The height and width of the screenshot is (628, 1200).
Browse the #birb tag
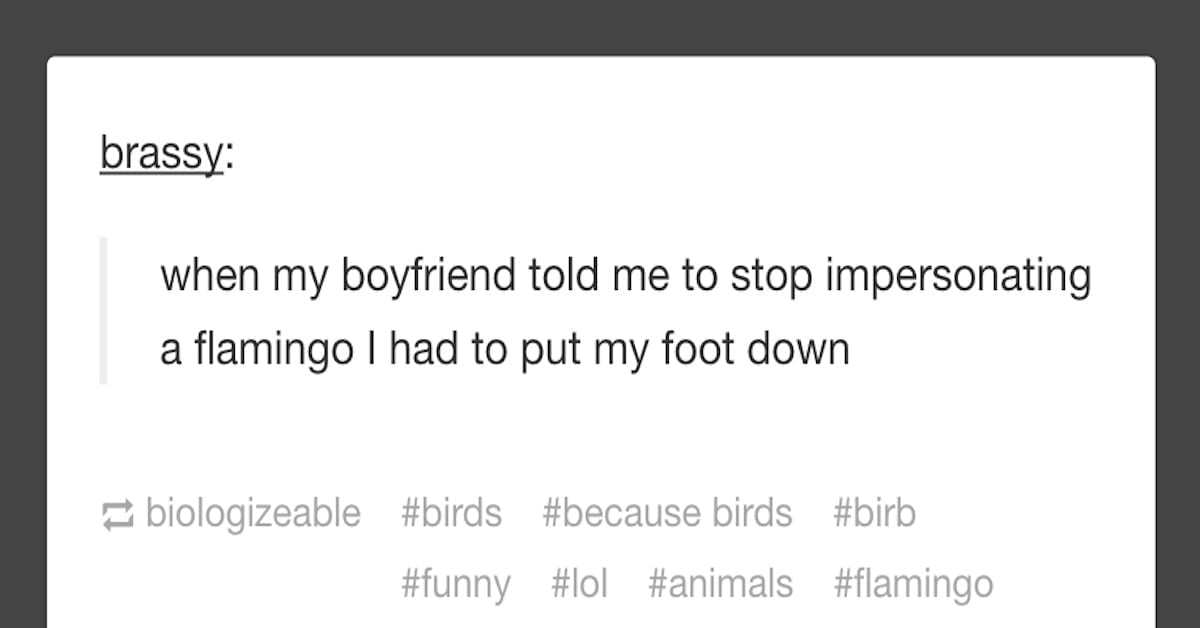(x=874, y=513)
